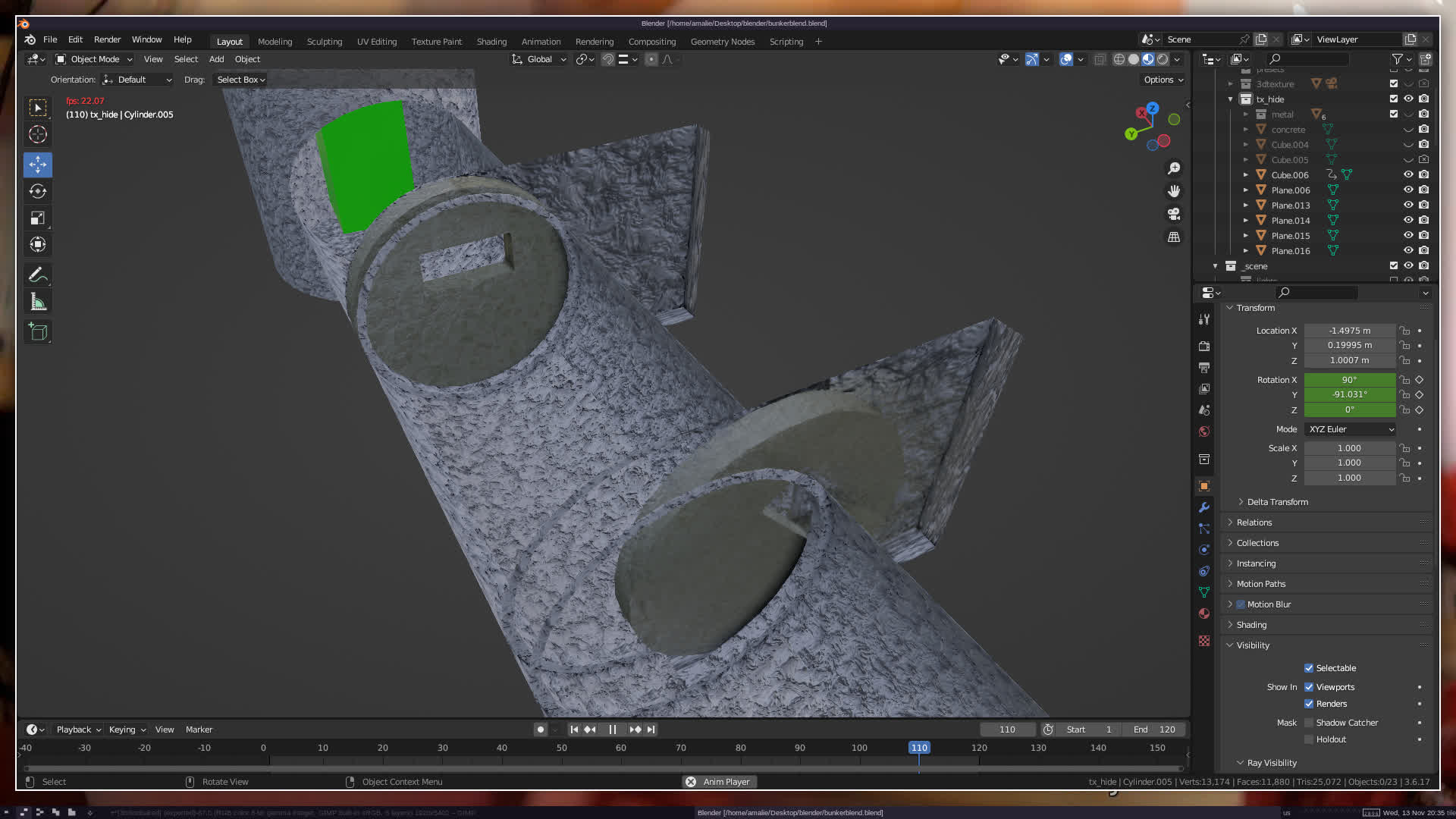Image resolution: width=1456 pixels, height=819 pixels.
Task: Toggle camera view in viewport
Action: coord(1174,214)
